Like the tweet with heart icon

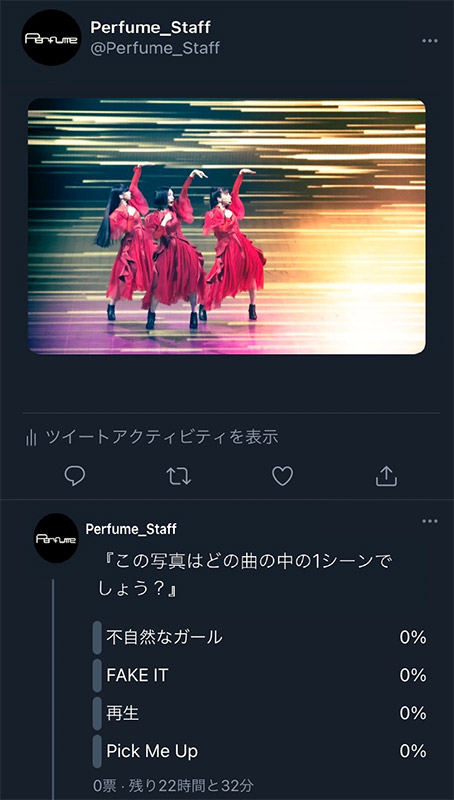[x=282, y=476]
